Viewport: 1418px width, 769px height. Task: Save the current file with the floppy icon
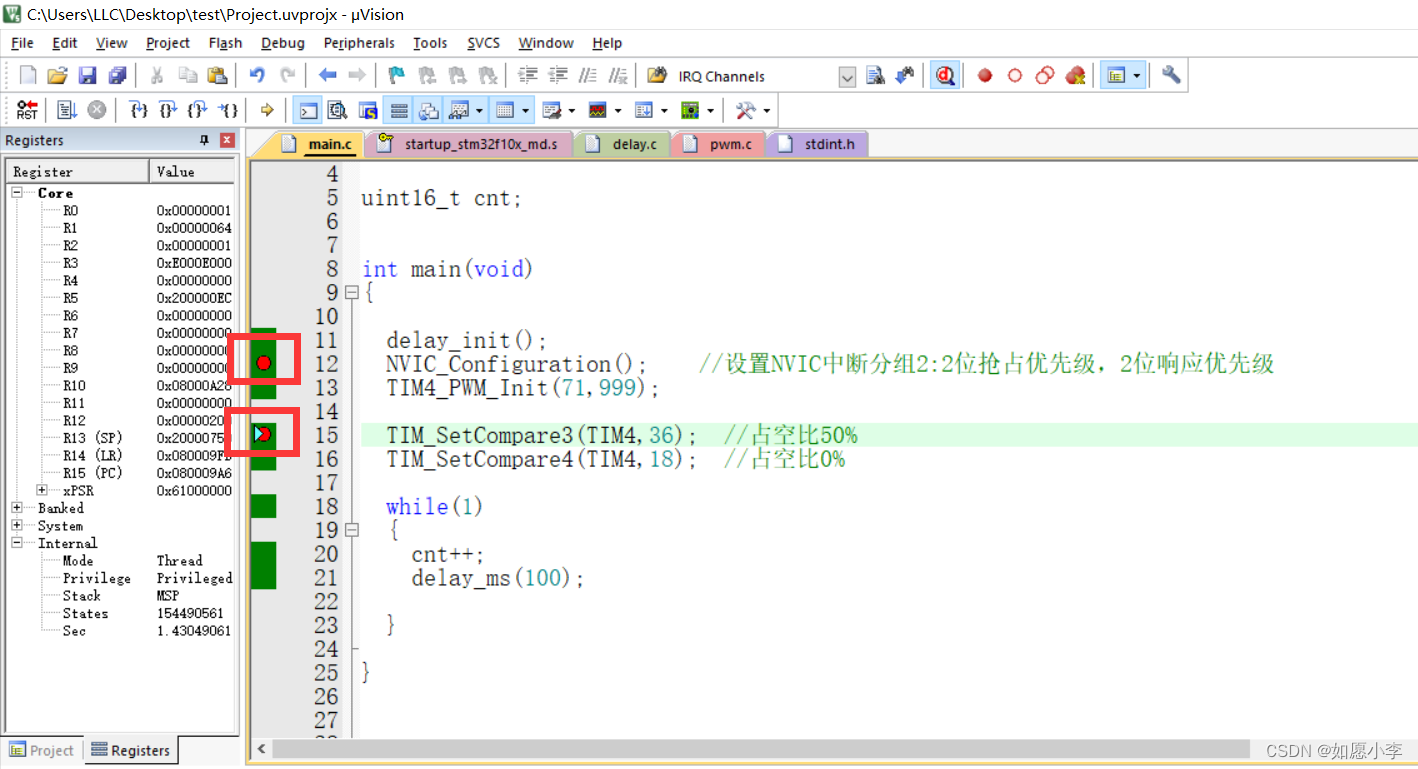coord(87,75)
